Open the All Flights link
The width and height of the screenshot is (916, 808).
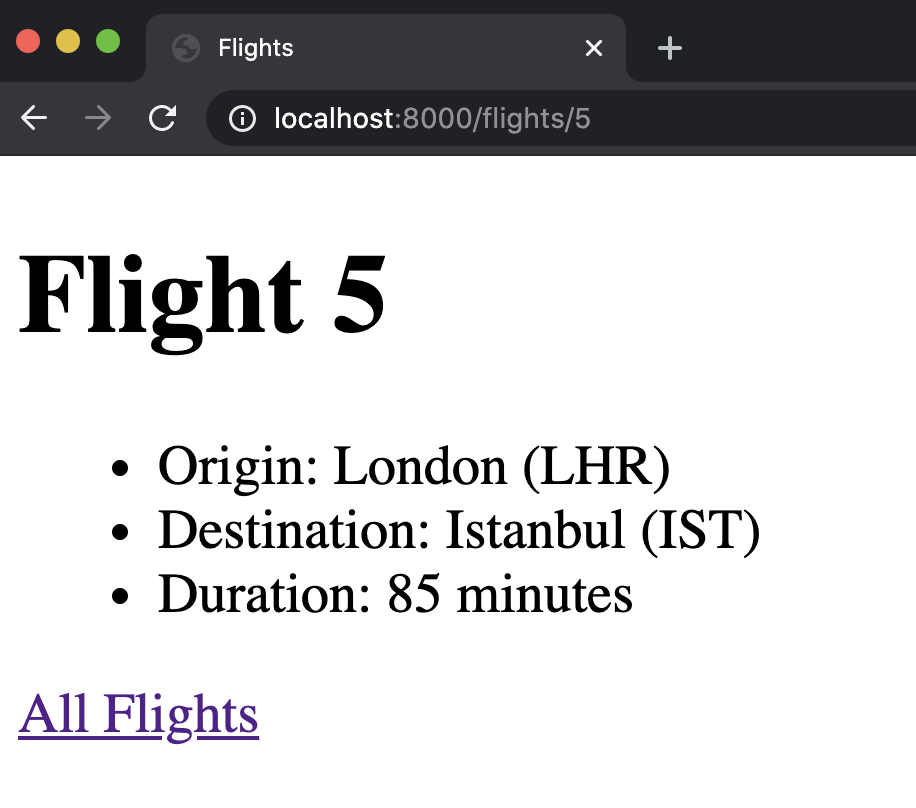point(138,714)
